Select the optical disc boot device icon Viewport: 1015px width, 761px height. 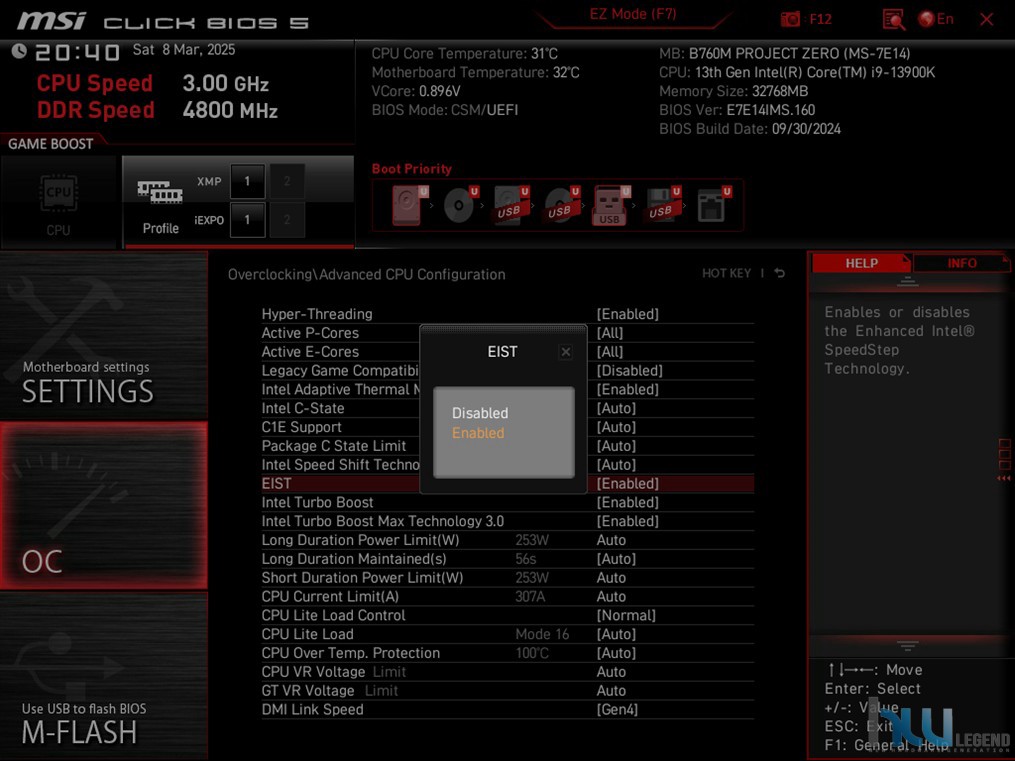[460, 205]
